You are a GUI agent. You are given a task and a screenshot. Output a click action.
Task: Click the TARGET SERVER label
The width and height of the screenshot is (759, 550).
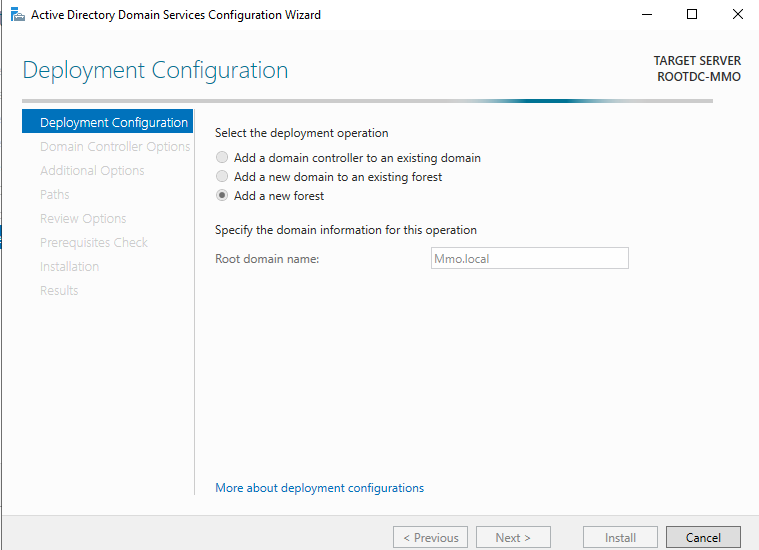click(697, 61)
